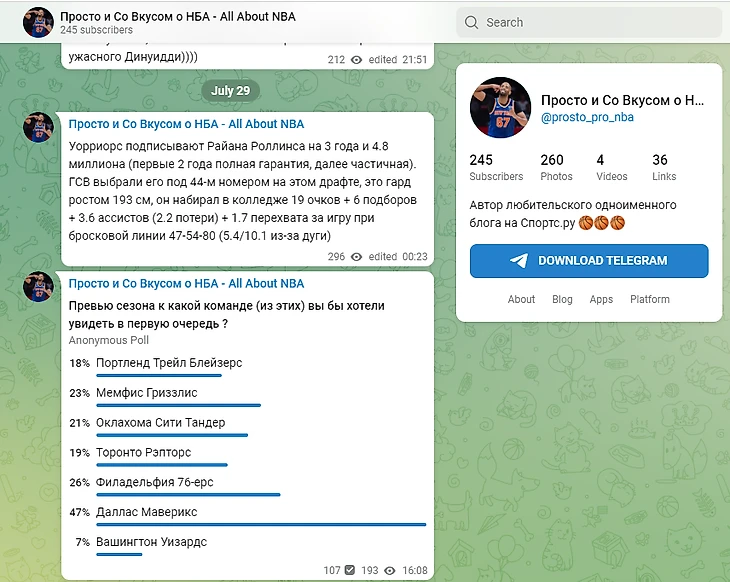The height and width of the screenshot is (582, 730).
Task: Select poll option Торонто Рэпторс
Action: 248,455
